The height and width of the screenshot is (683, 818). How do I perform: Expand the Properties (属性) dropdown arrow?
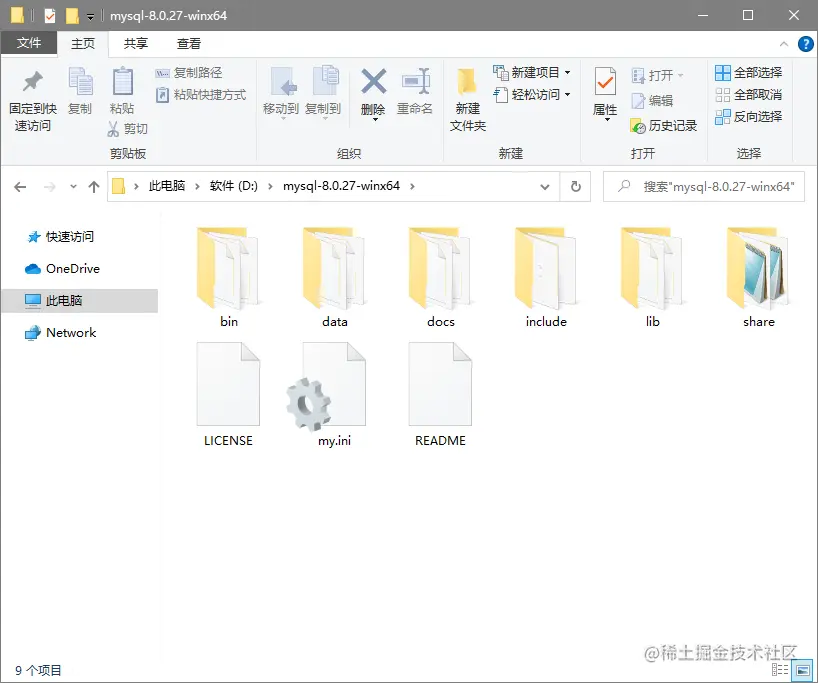click(606, 120)
